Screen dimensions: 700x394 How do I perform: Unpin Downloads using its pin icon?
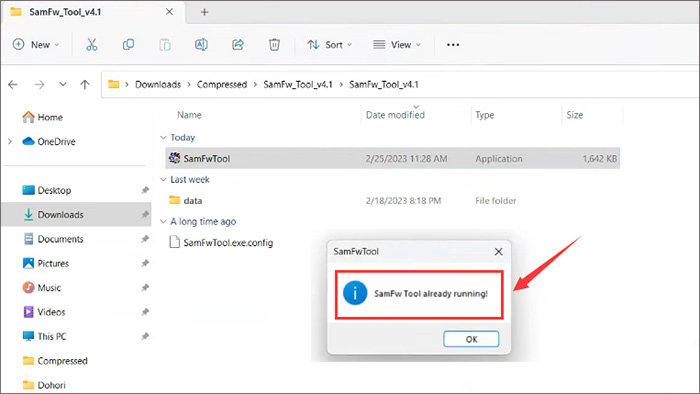pyautogui.click(x=145, y=215)
